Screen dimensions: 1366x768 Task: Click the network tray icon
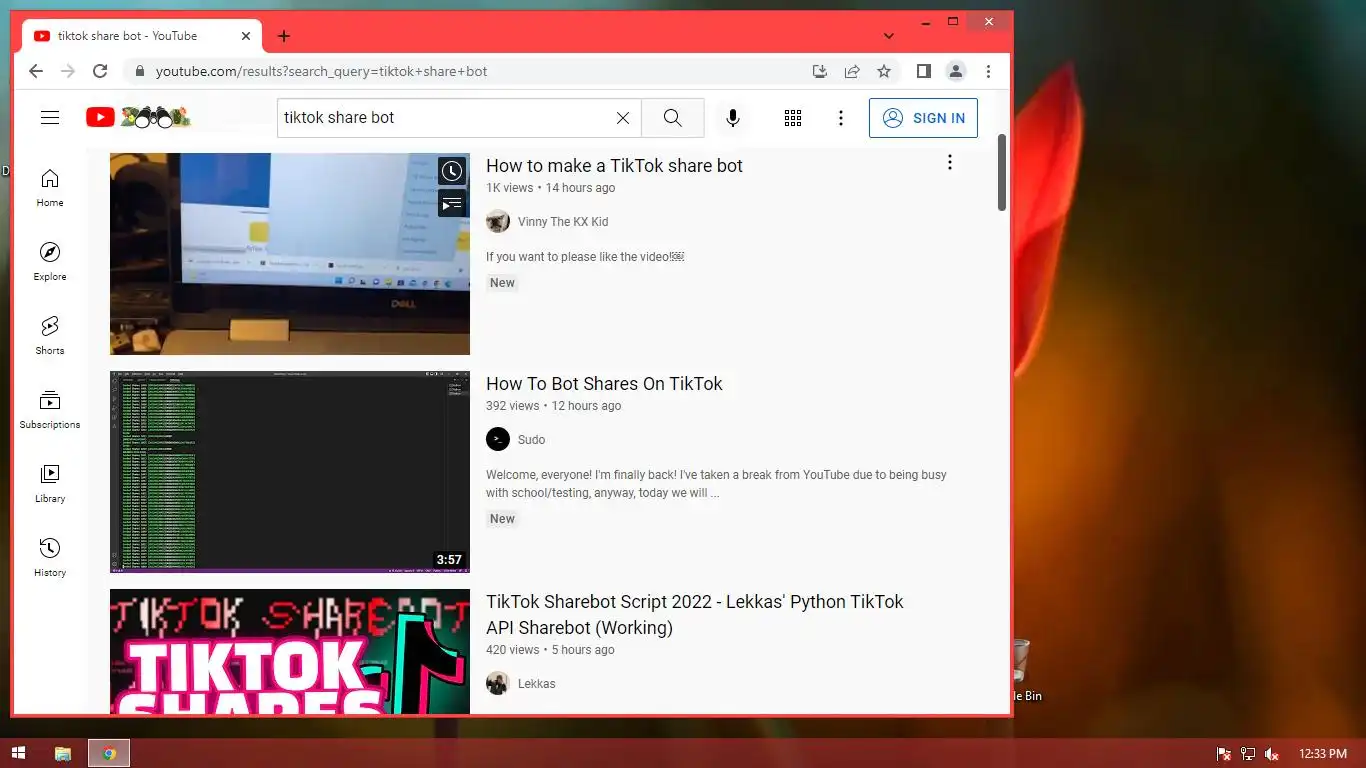click(1248, 754)
